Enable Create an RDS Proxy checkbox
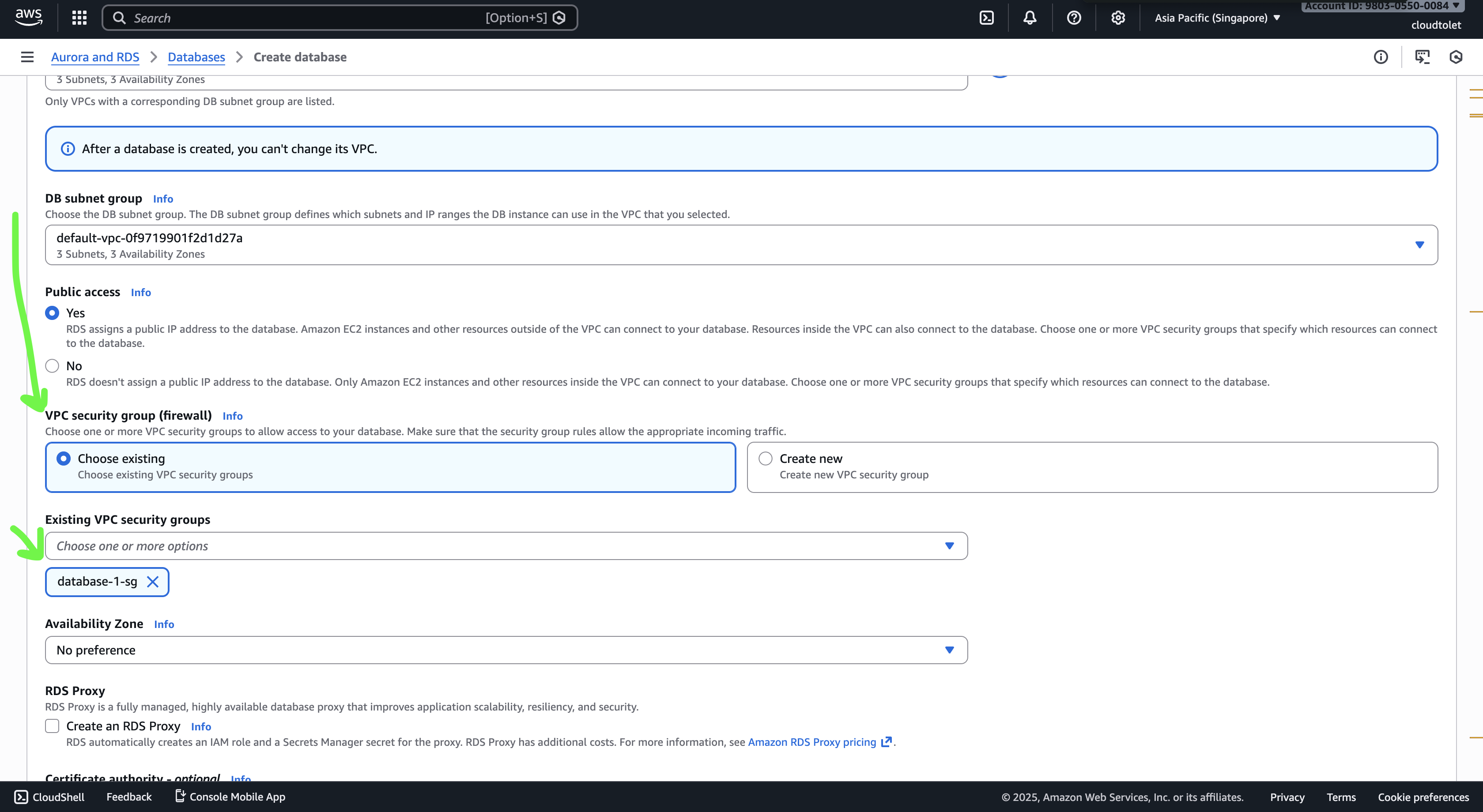Image resolution: width=1483 pixels, height=812 pixels. [x=53, y=726]
